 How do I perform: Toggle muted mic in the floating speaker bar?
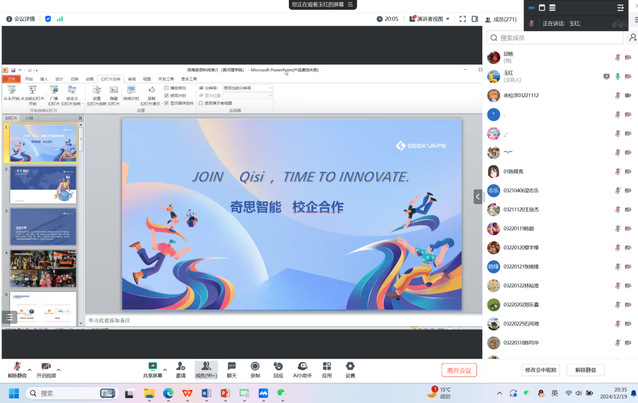tap(532, 24)
